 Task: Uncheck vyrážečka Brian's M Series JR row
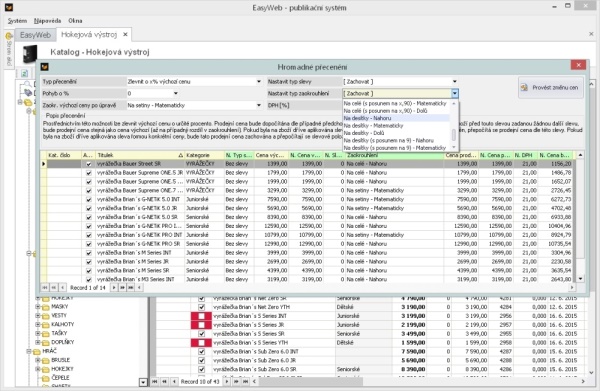[x=89, y=262]
